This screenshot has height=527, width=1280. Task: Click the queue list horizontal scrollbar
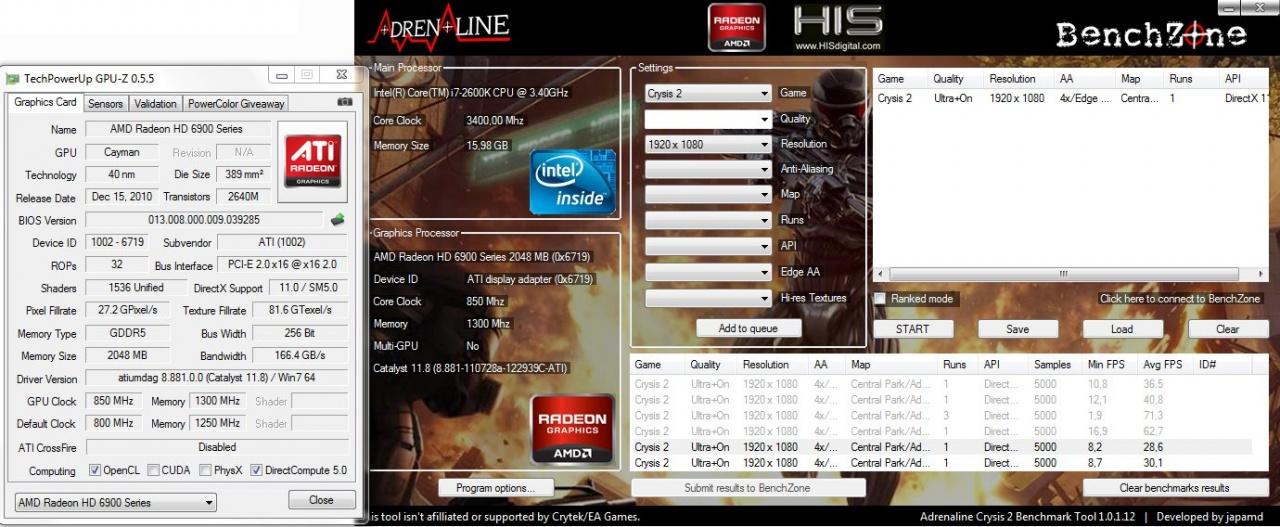pyautogui.click(x=1063, y=274)
